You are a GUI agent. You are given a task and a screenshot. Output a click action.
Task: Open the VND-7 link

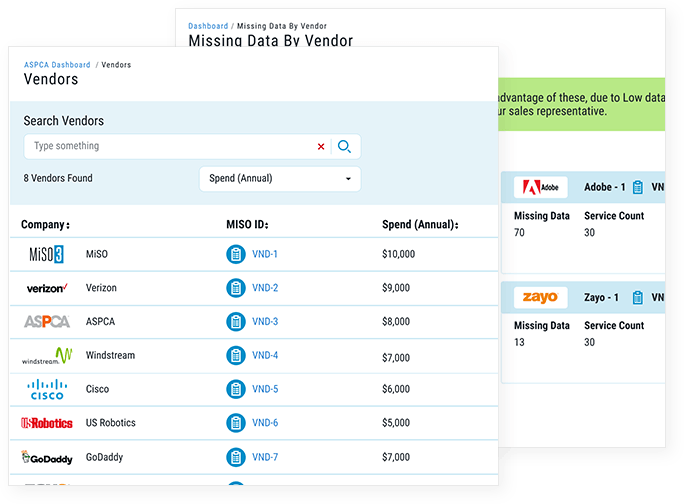[x=265, y=457]
